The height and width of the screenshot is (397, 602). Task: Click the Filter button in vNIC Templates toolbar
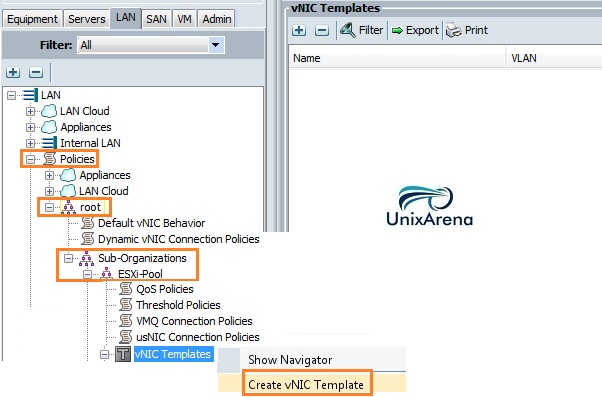(362, 30)
